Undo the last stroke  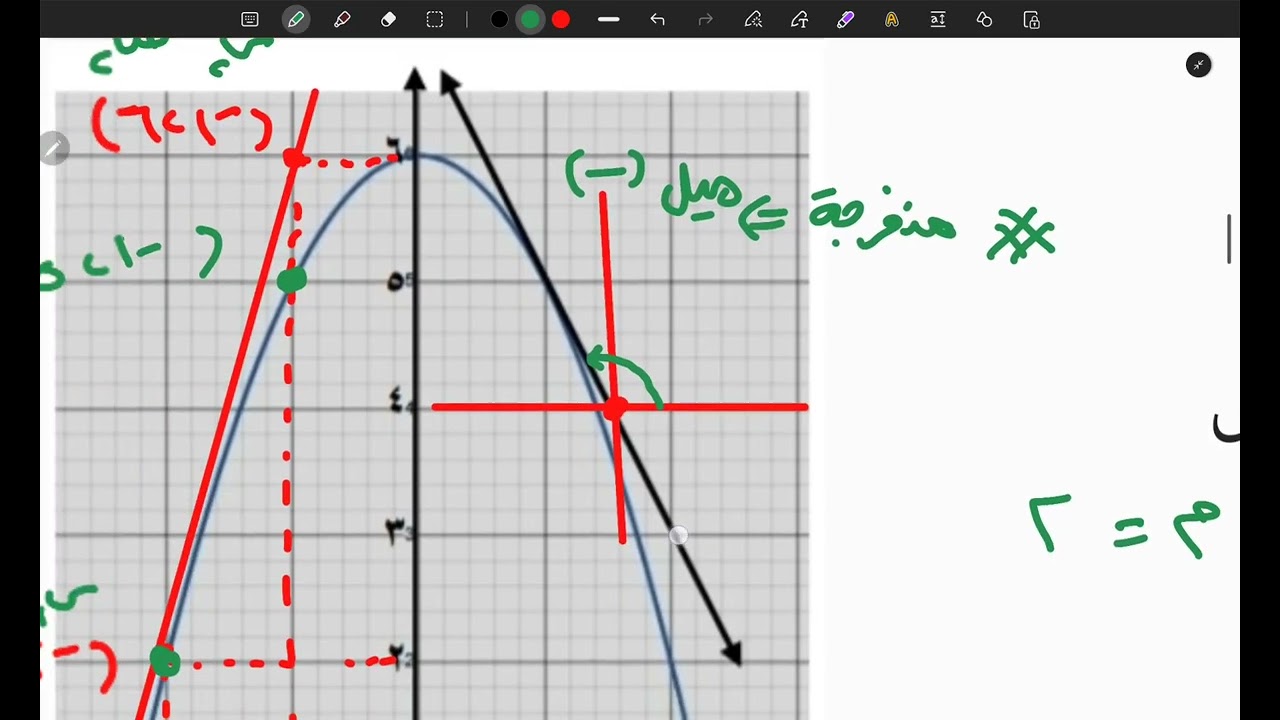click(x=657, y=20)
